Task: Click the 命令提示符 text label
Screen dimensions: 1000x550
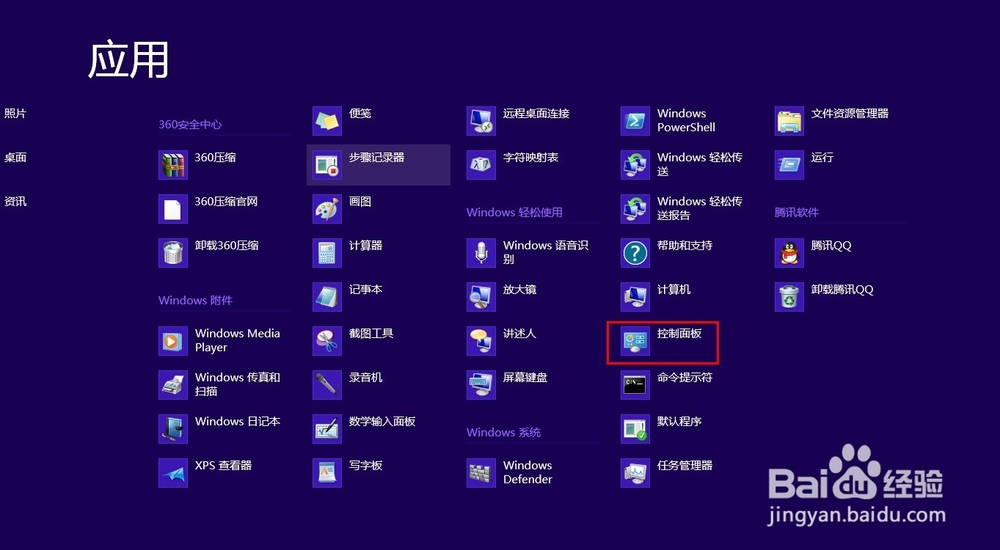Action: pyautogui.click(x=685, y=378)
